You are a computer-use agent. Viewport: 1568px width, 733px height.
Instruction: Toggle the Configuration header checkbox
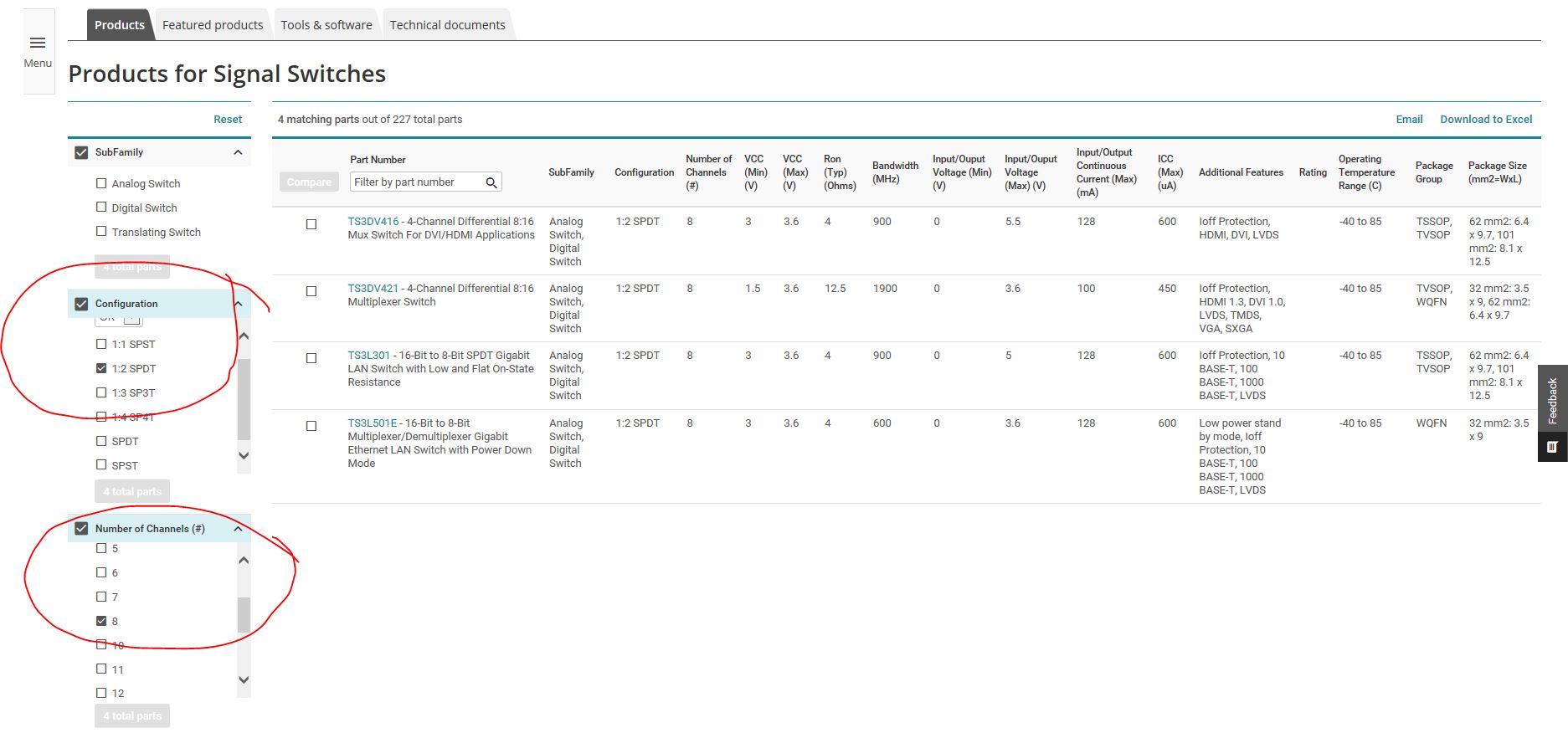[81, 304]
